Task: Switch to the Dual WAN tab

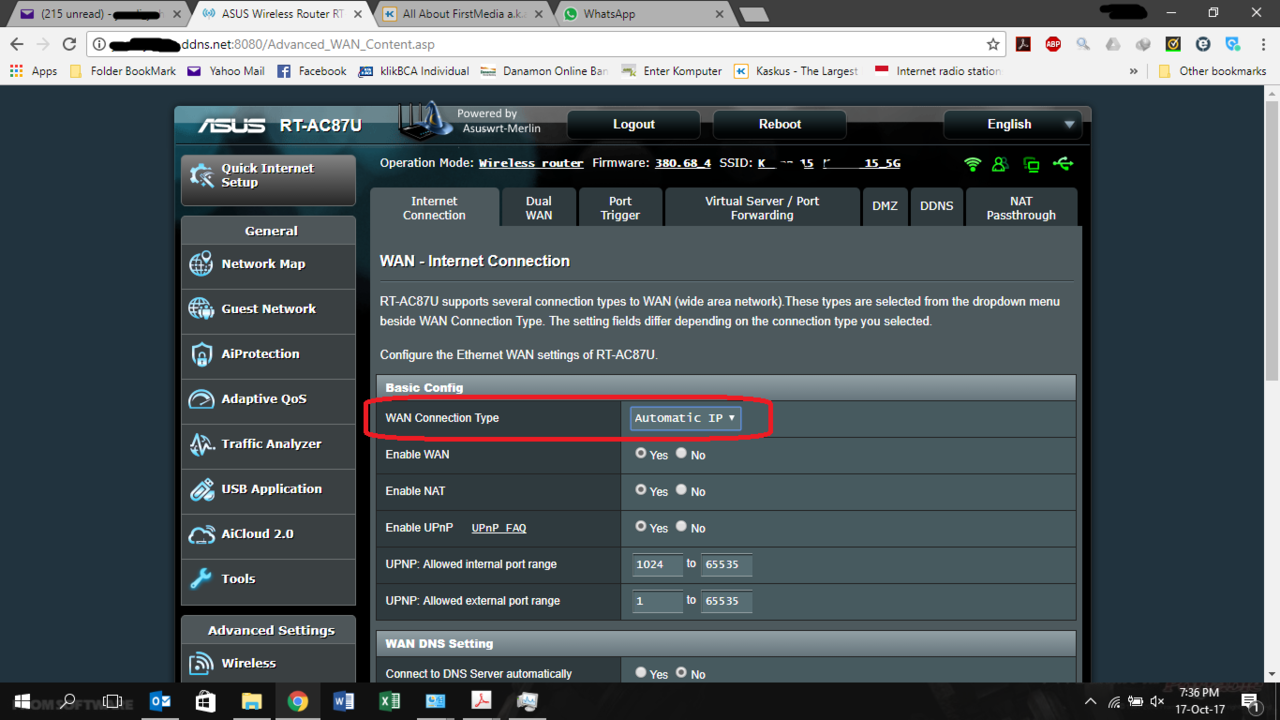Action: [x=538, y=208]
